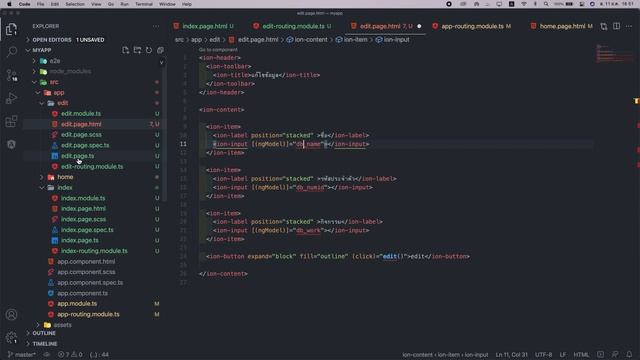Screen dimensions: 640x360
Task: Expand the assets folder
Action: (62, 325)
